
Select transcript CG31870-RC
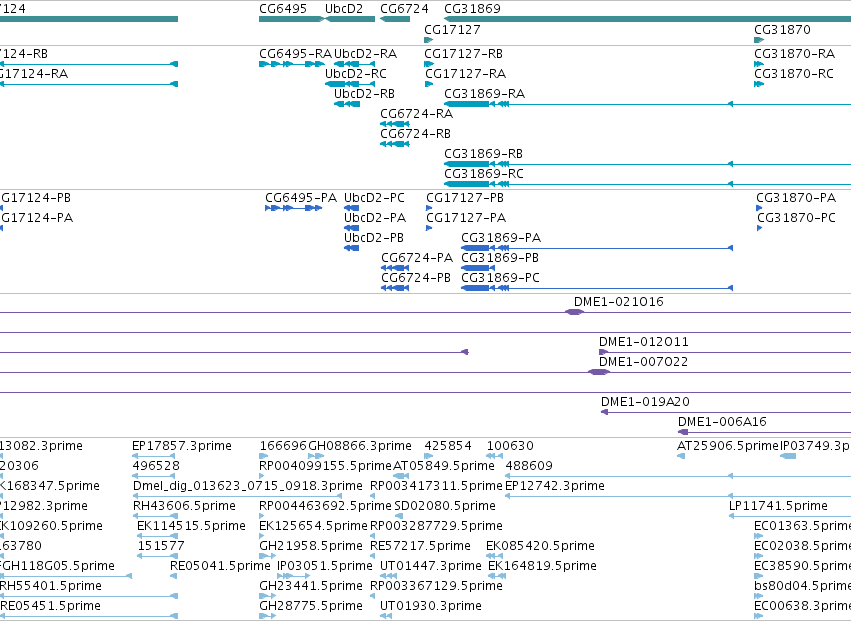coord(794,74)
